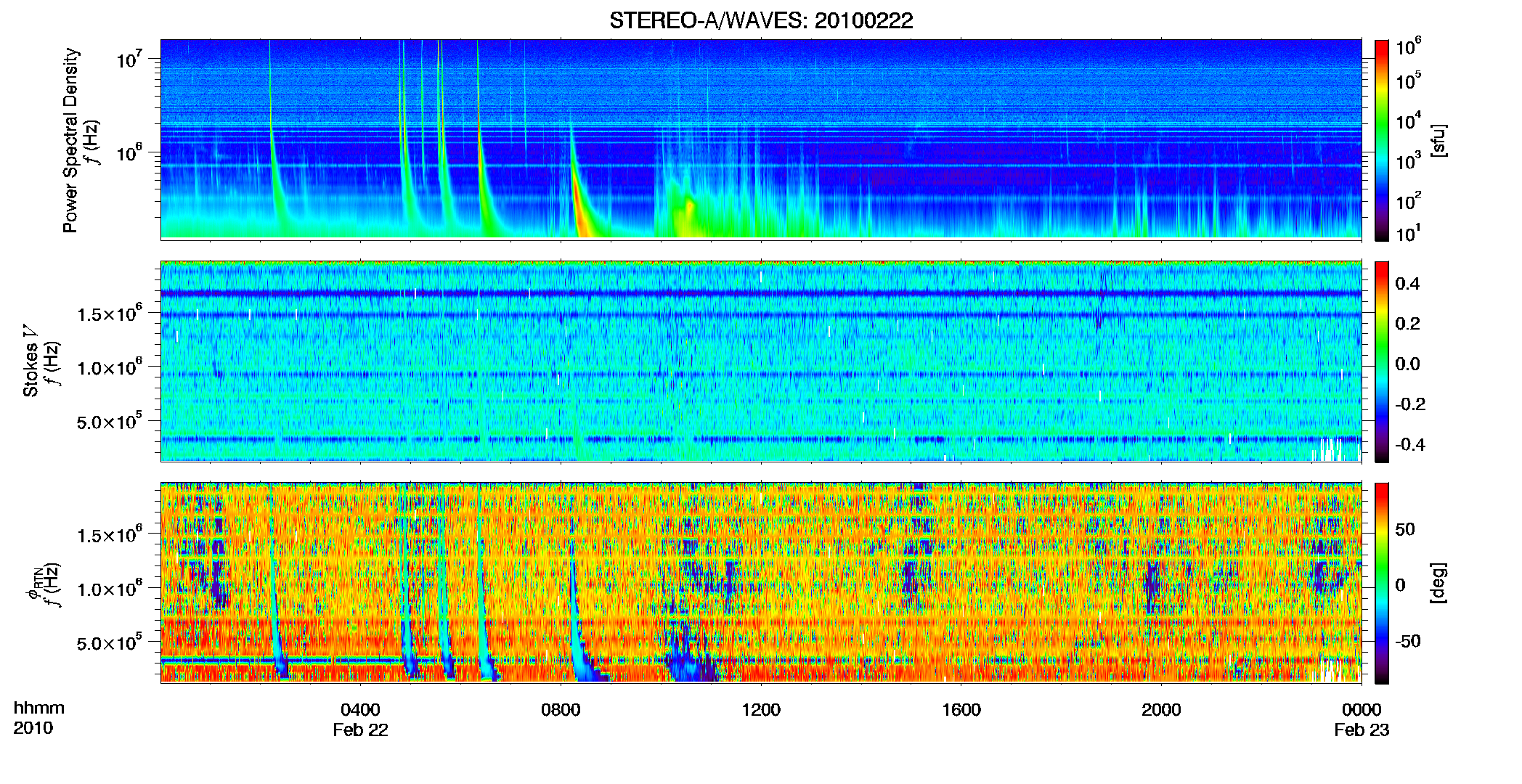This screenshot has height=784, width=1522.
Task: Click the 0400 time tick label
Action: coord(360,710)
